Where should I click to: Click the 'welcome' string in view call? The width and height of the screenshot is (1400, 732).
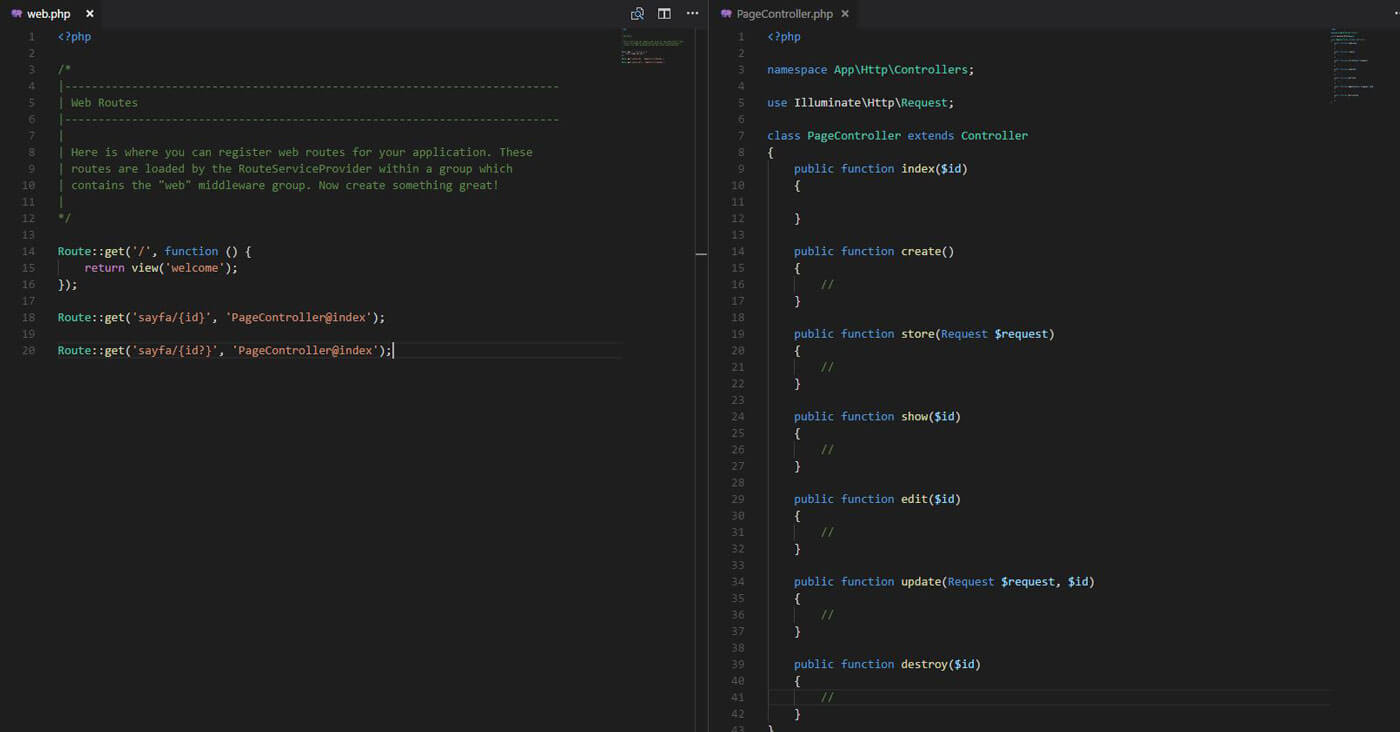pyautogui.click(x=195, y=268)
